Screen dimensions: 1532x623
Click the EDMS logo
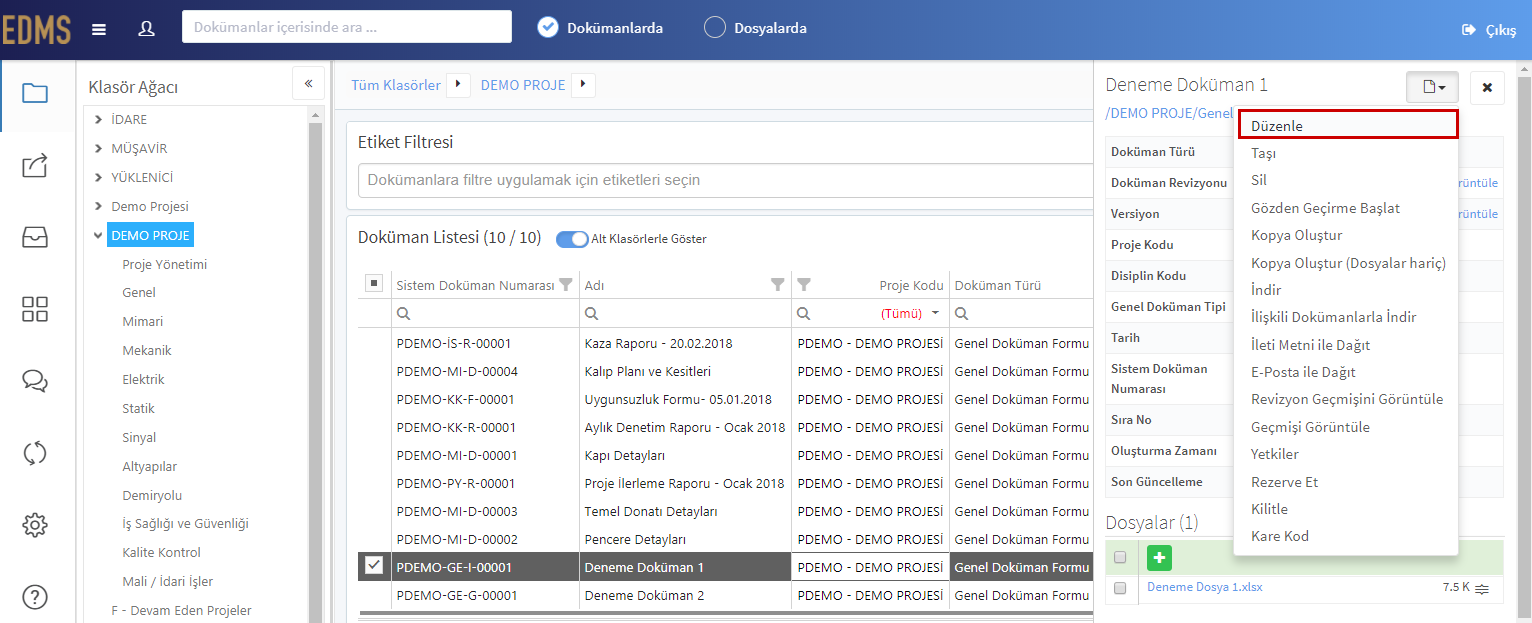click(36, 30)
